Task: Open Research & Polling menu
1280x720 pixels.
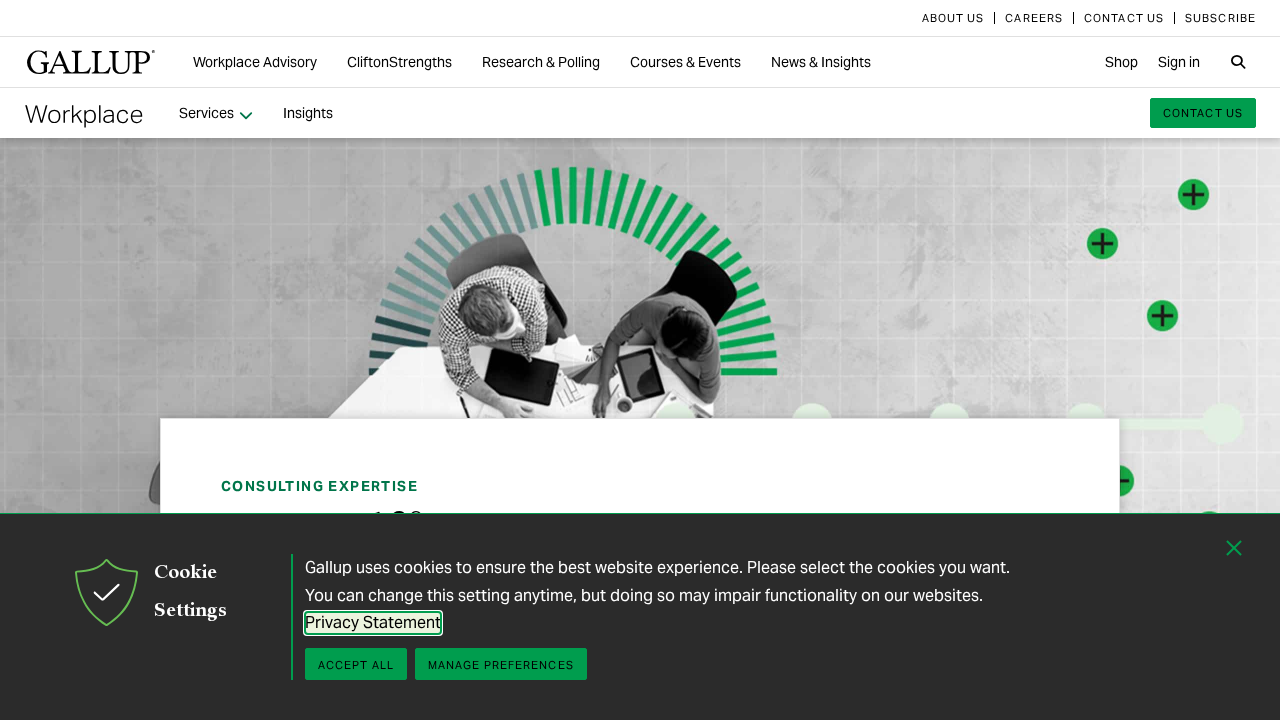Action: (541, 62)
